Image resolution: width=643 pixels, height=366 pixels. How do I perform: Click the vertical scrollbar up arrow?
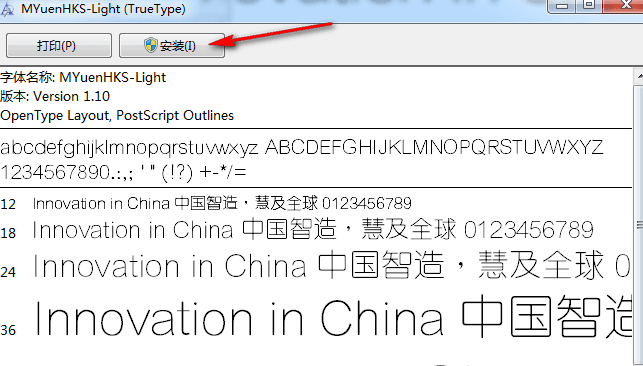click(x=639, y=76)
